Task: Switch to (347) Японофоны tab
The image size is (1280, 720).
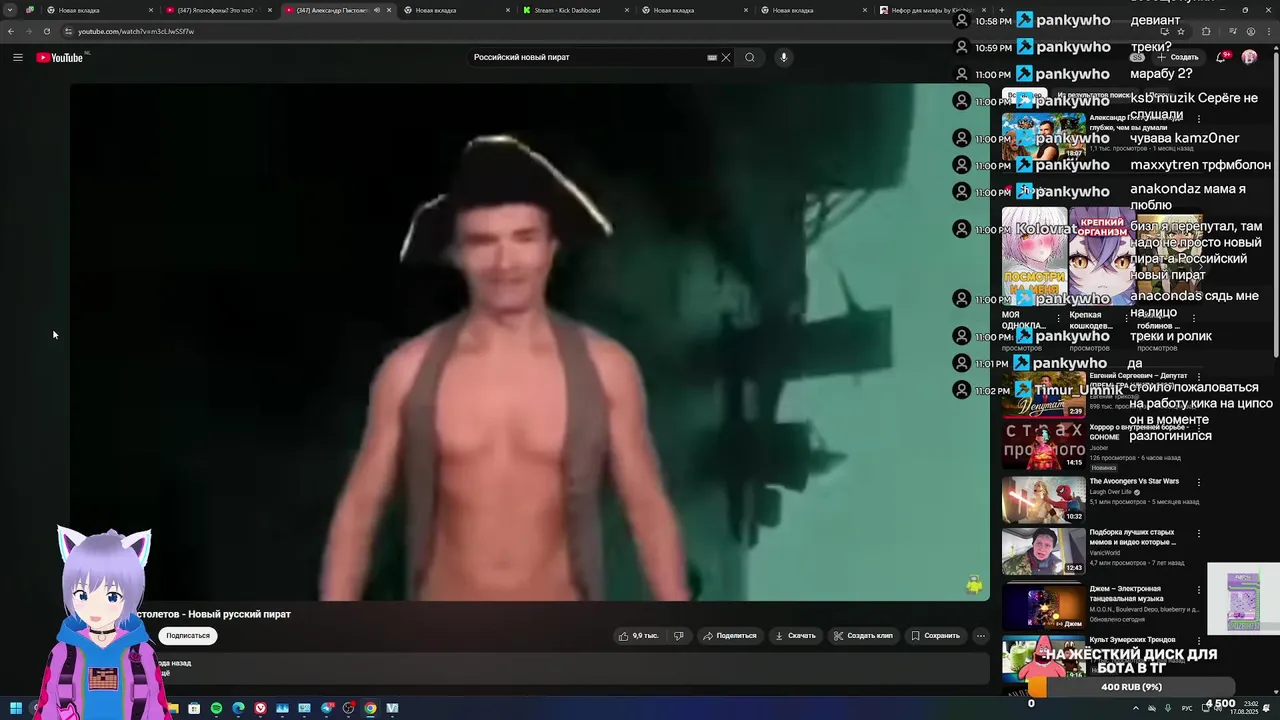Action: (218, 10)
